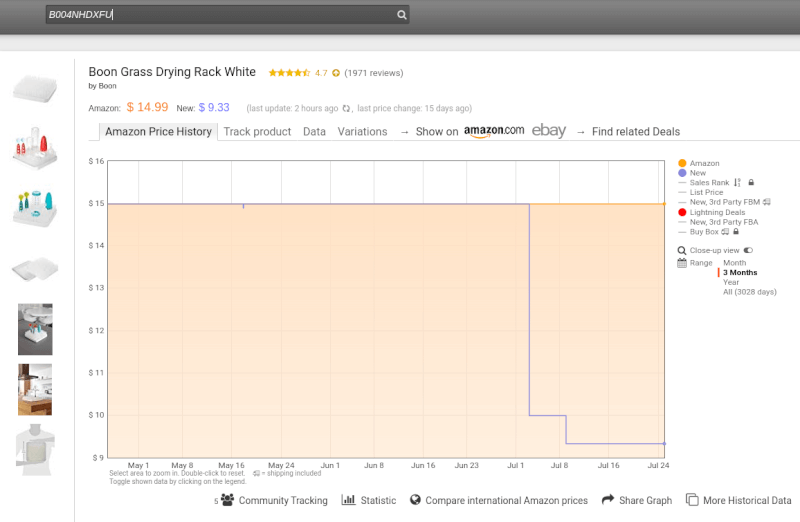Toggle Sales Rank legend entry
Screen dimensions: 800x522
(709, 183)
